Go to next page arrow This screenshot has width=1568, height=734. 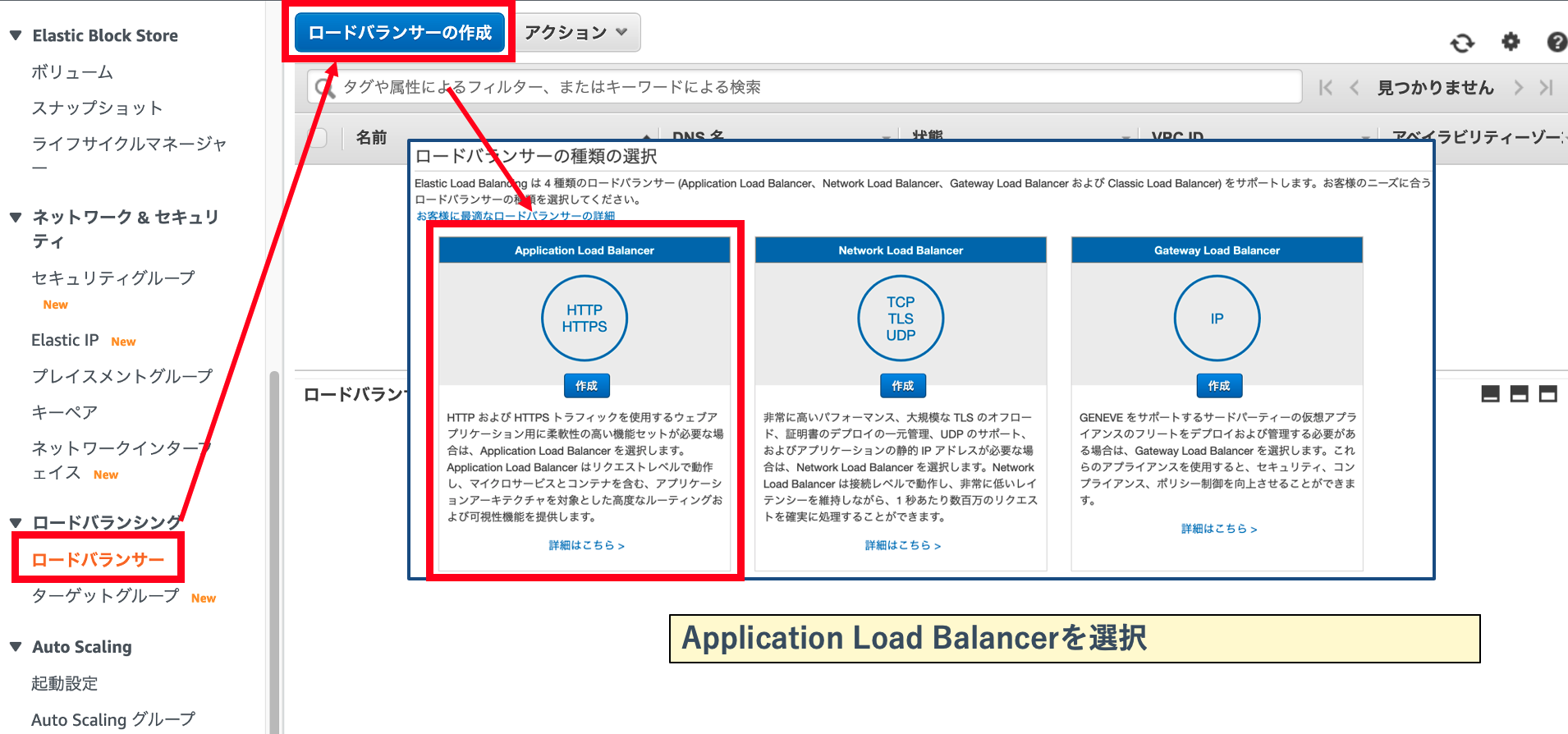pyautogui.click(x=1518, y=87)
